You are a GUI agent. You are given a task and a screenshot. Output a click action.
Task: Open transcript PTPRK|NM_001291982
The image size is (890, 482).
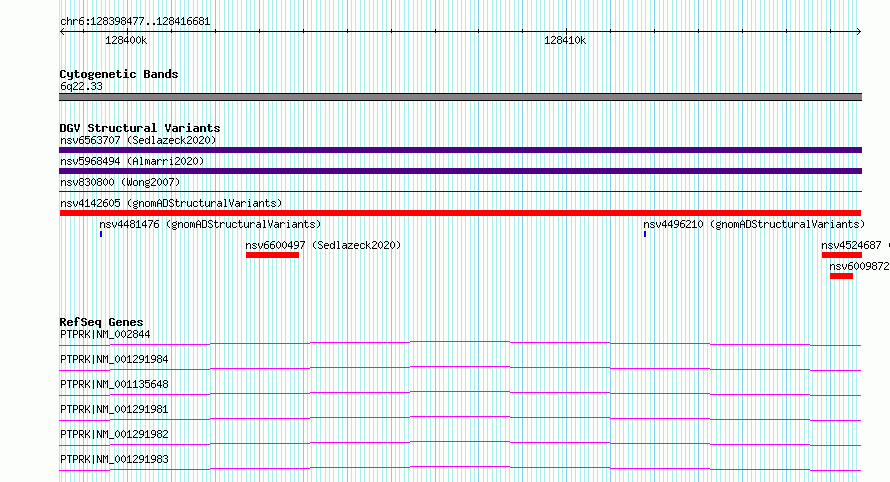[x=114, y=434]
